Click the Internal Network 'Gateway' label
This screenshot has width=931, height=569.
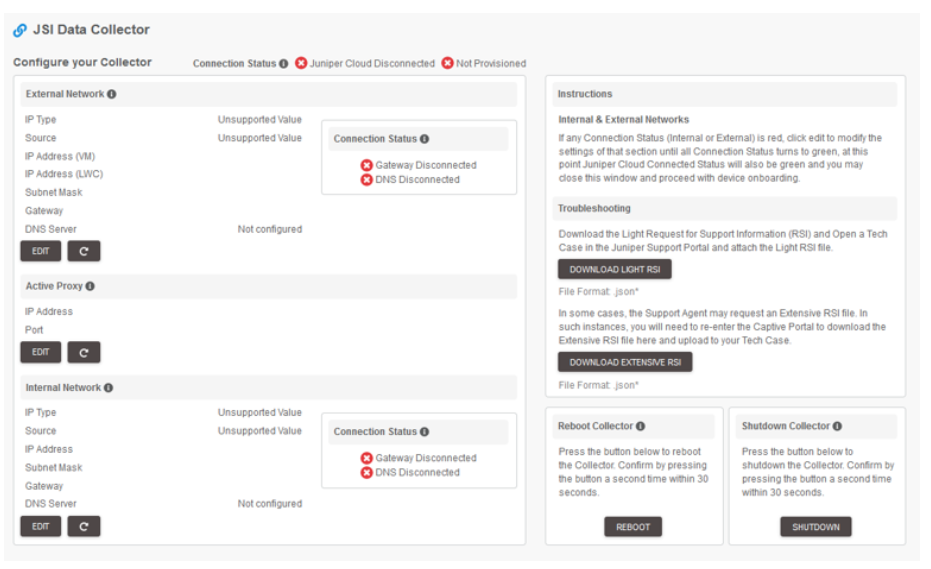[43, 486]
